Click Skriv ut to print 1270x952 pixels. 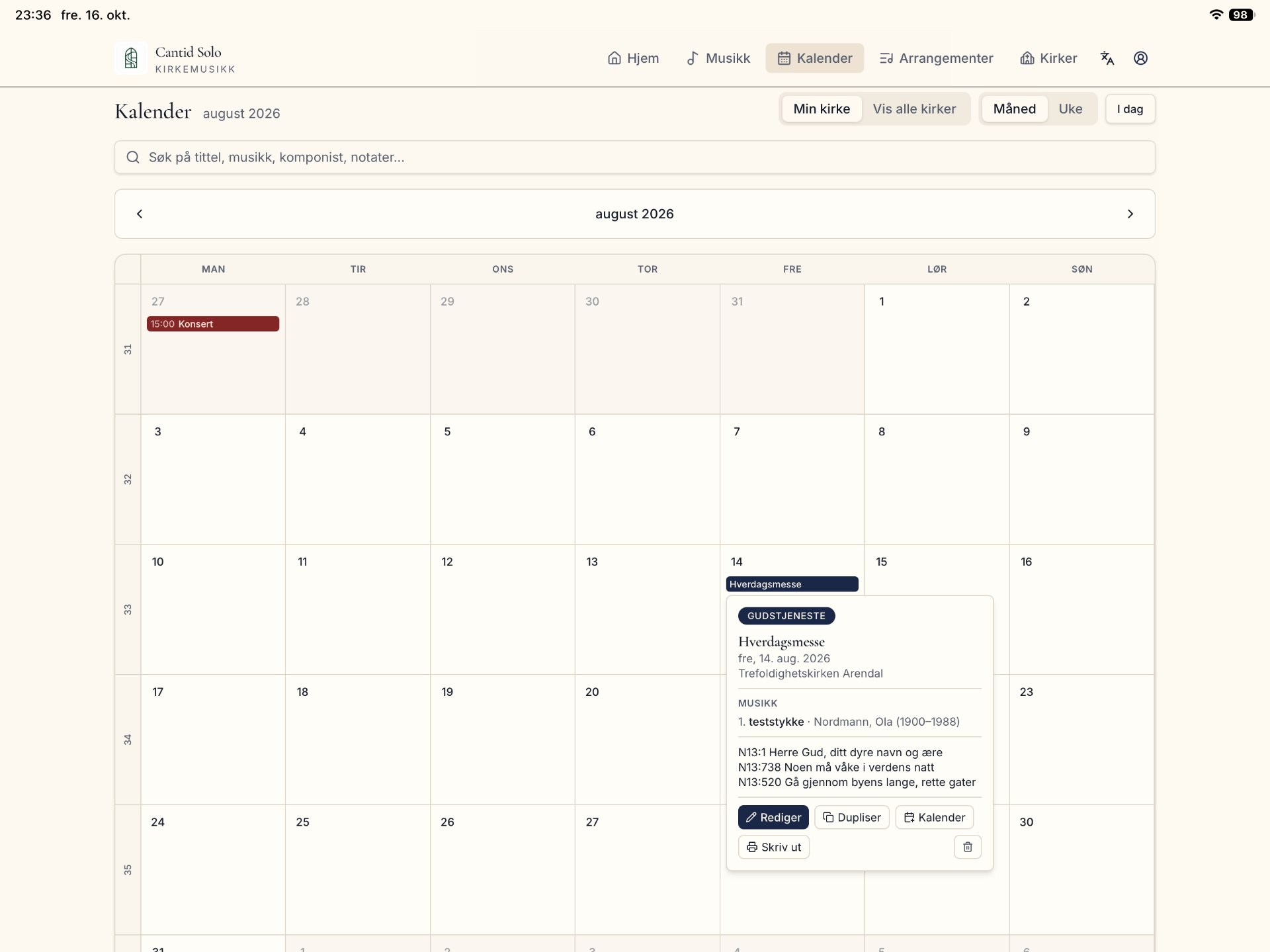coord(774,847)
